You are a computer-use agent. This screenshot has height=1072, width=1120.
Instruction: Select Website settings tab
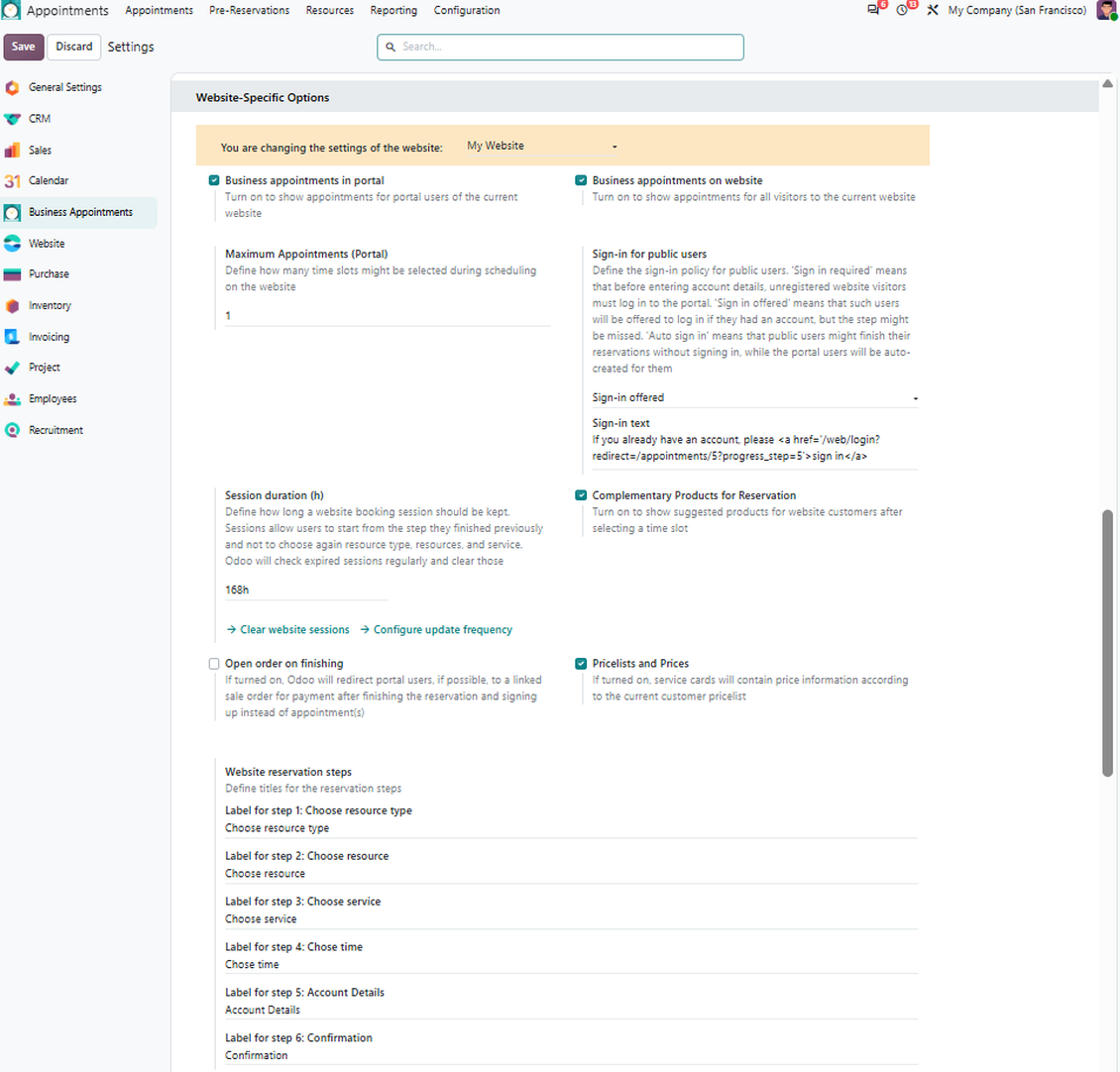coord(47,244)
